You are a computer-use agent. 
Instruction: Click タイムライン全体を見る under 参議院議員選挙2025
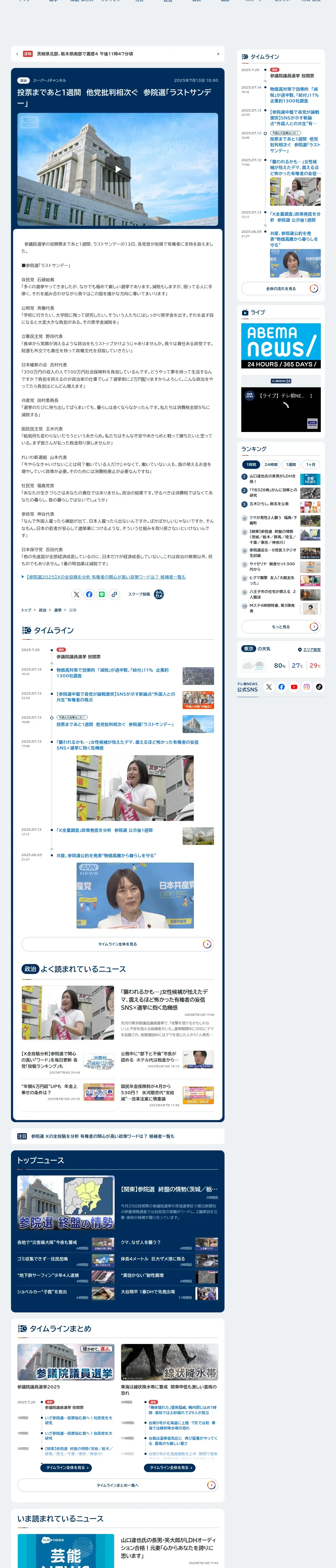pyautogui.click(x=66, y=1468)
